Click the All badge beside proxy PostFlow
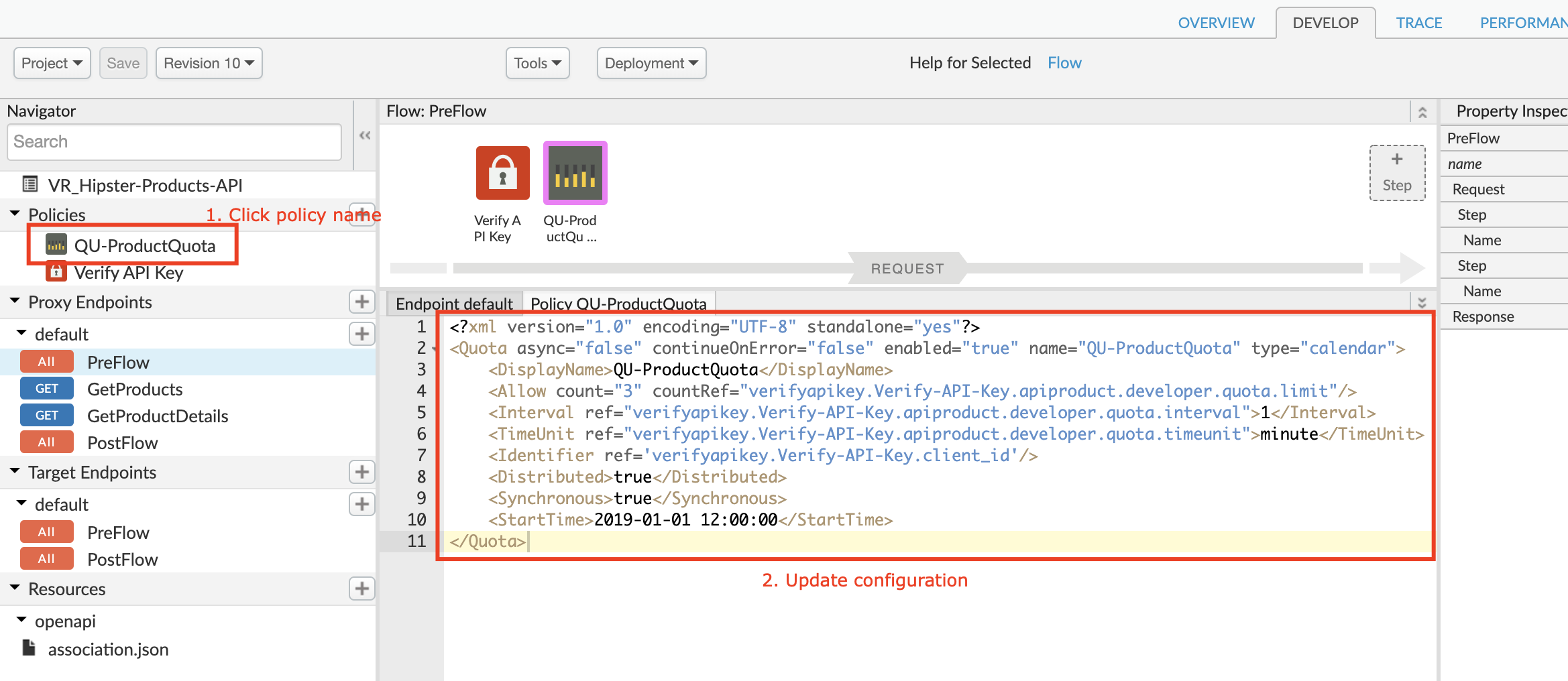Viewport: 1568px width, 681px height. point(46,442)
